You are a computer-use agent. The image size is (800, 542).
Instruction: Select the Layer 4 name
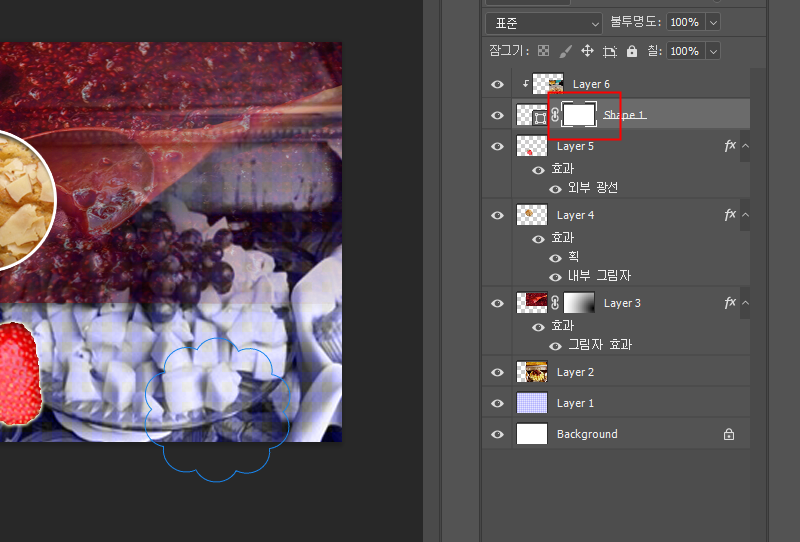point(576,215)
